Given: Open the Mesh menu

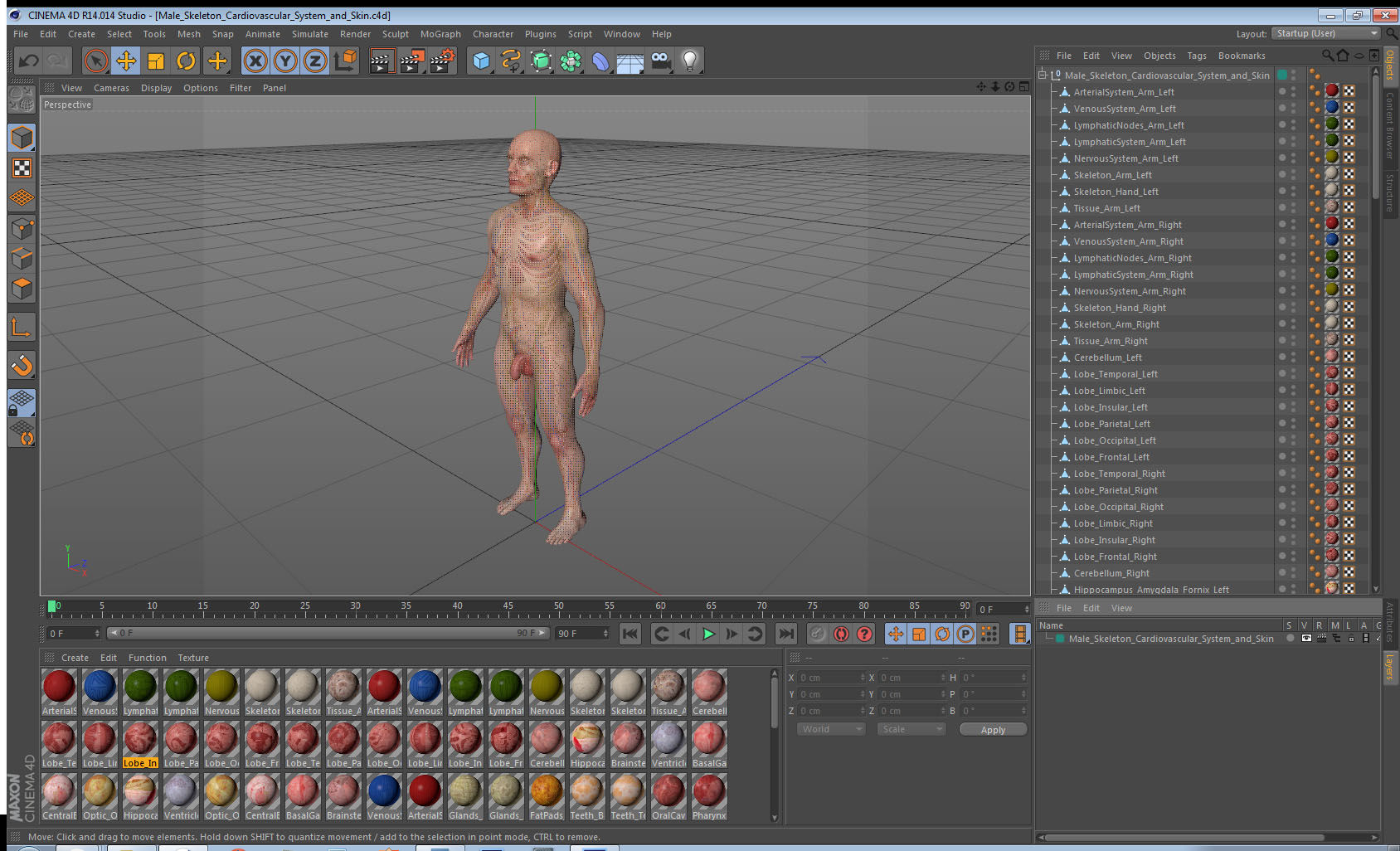Looking at the screenshot, I should pyautogui.click(x=188, y=34).
